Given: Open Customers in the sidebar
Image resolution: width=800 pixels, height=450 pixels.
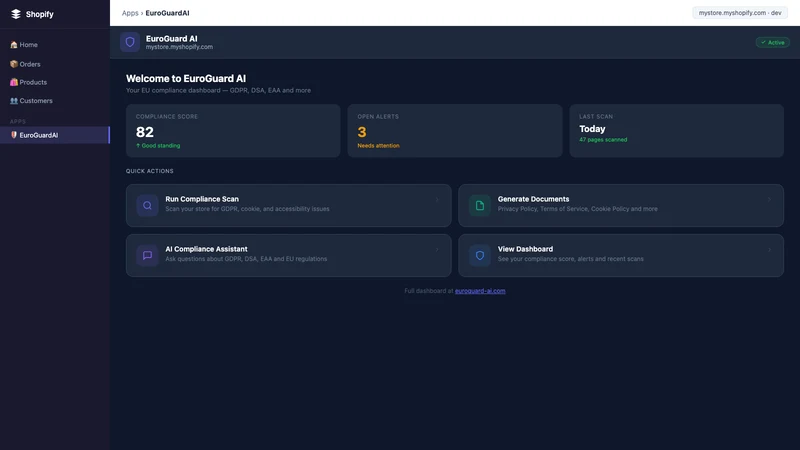Looking at the screenshot, I should pyautogui.click(x=55, y=101).
